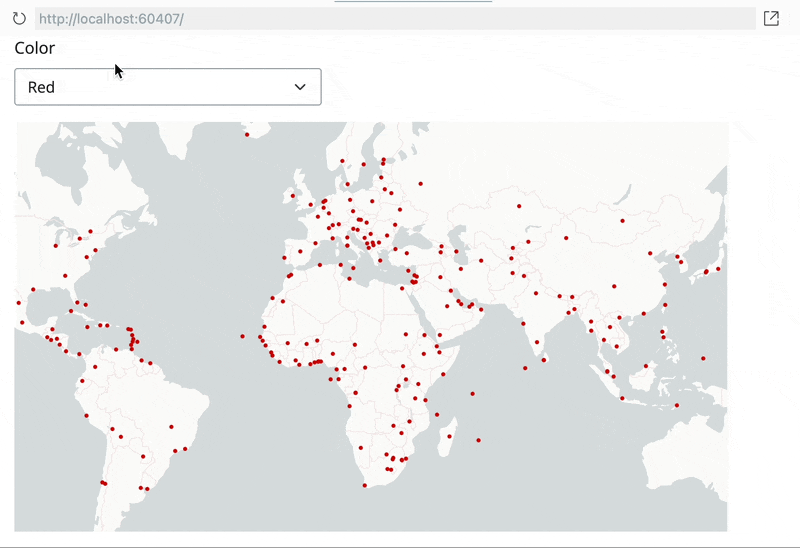This screenshot has height=548, width=800.
Task: Open the page in external browser
Action: [x=771, y=18]
